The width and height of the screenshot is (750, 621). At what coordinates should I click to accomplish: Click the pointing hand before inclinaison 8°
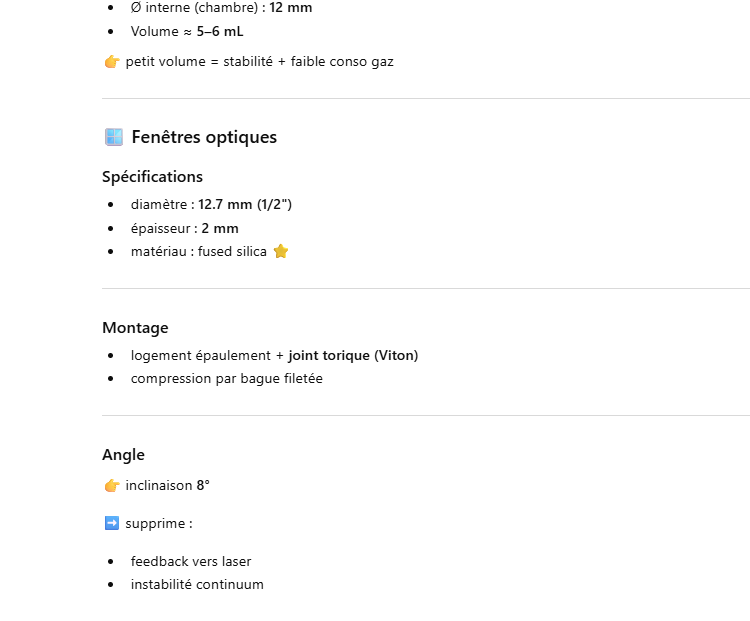coord(112,486)
